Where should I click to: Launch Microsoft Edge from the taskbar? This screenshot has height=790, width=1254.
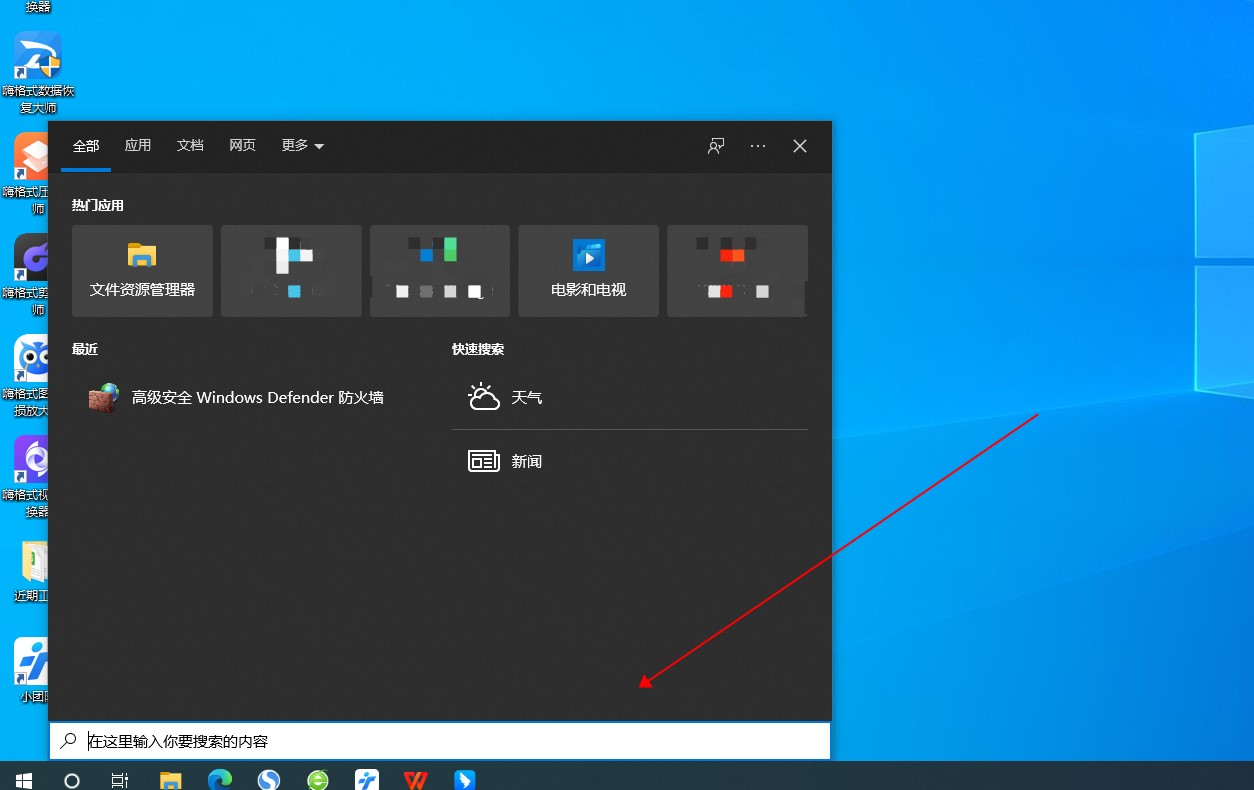[x=220, y=780]
